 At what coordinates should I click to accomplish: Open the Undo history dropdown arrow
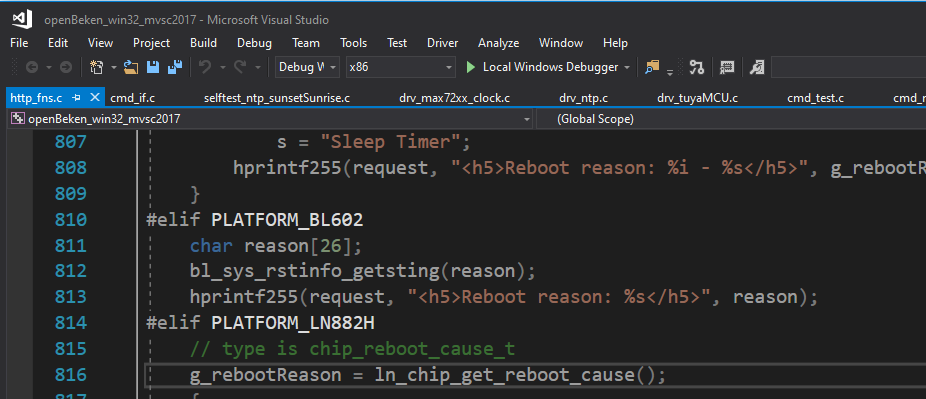coord(222,68)
